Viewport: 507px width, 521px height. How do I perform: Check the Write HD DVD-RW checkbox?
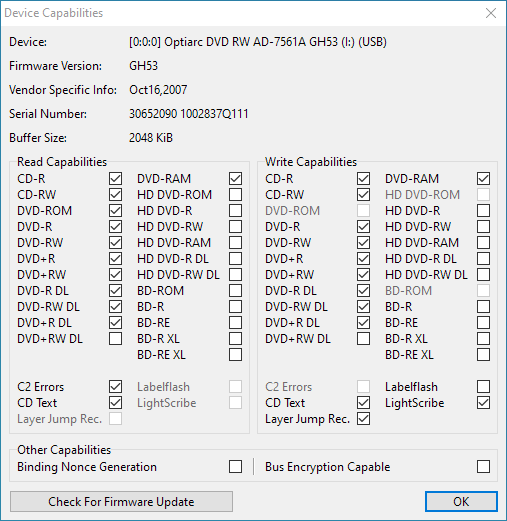[x=483, y=227]
